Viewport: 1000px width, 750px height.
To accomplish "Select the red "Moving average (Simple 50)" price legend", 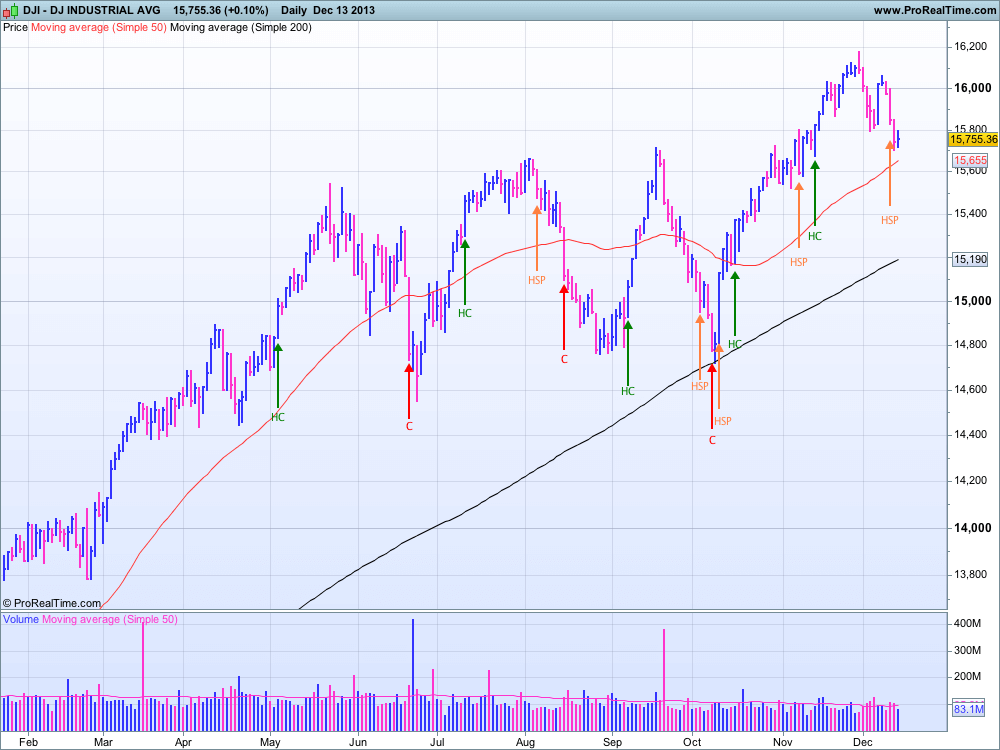I will (x=99, y=27).
